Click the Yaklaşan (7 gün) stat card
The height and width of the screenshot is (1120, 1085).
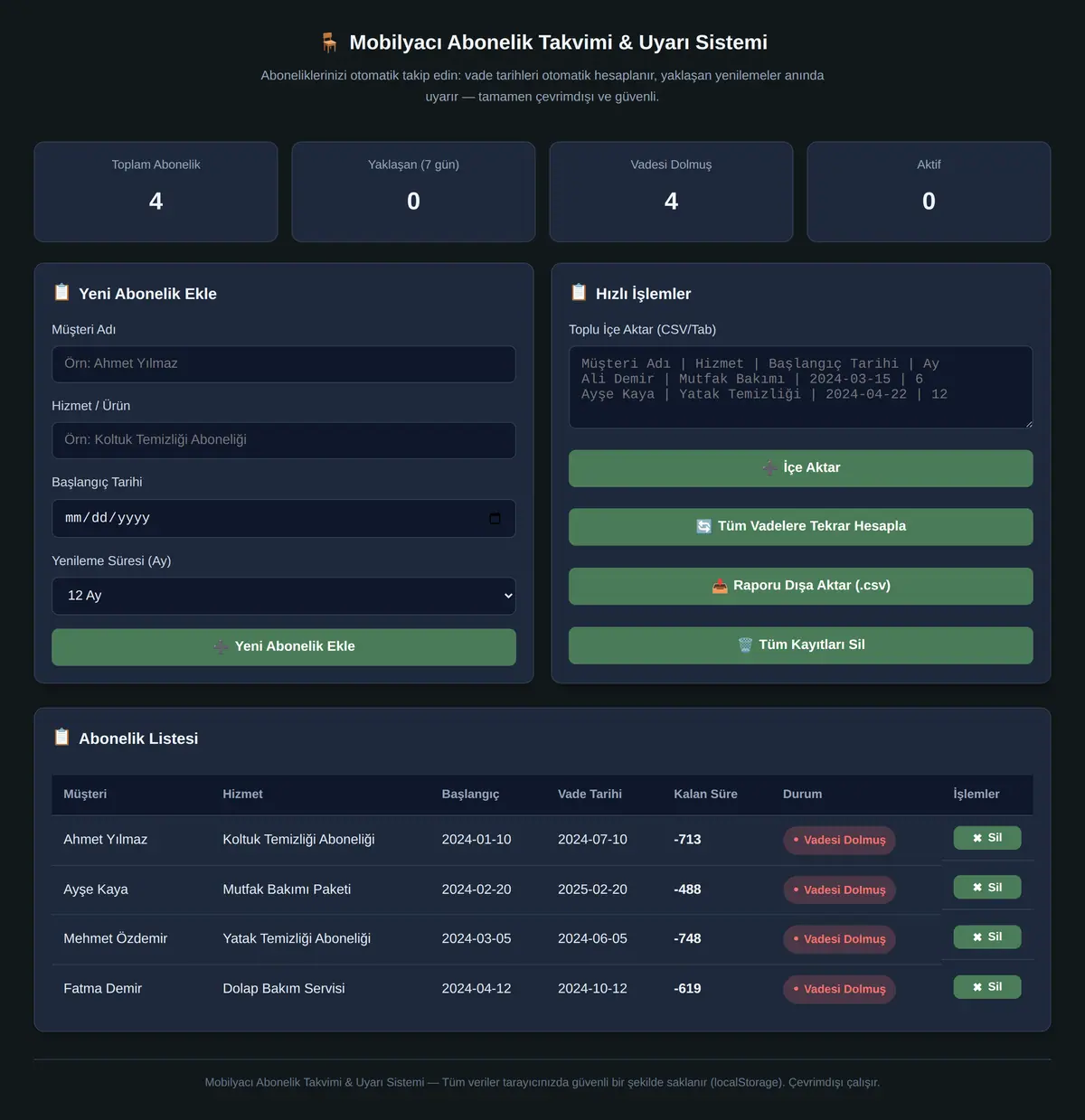point(413,192)
